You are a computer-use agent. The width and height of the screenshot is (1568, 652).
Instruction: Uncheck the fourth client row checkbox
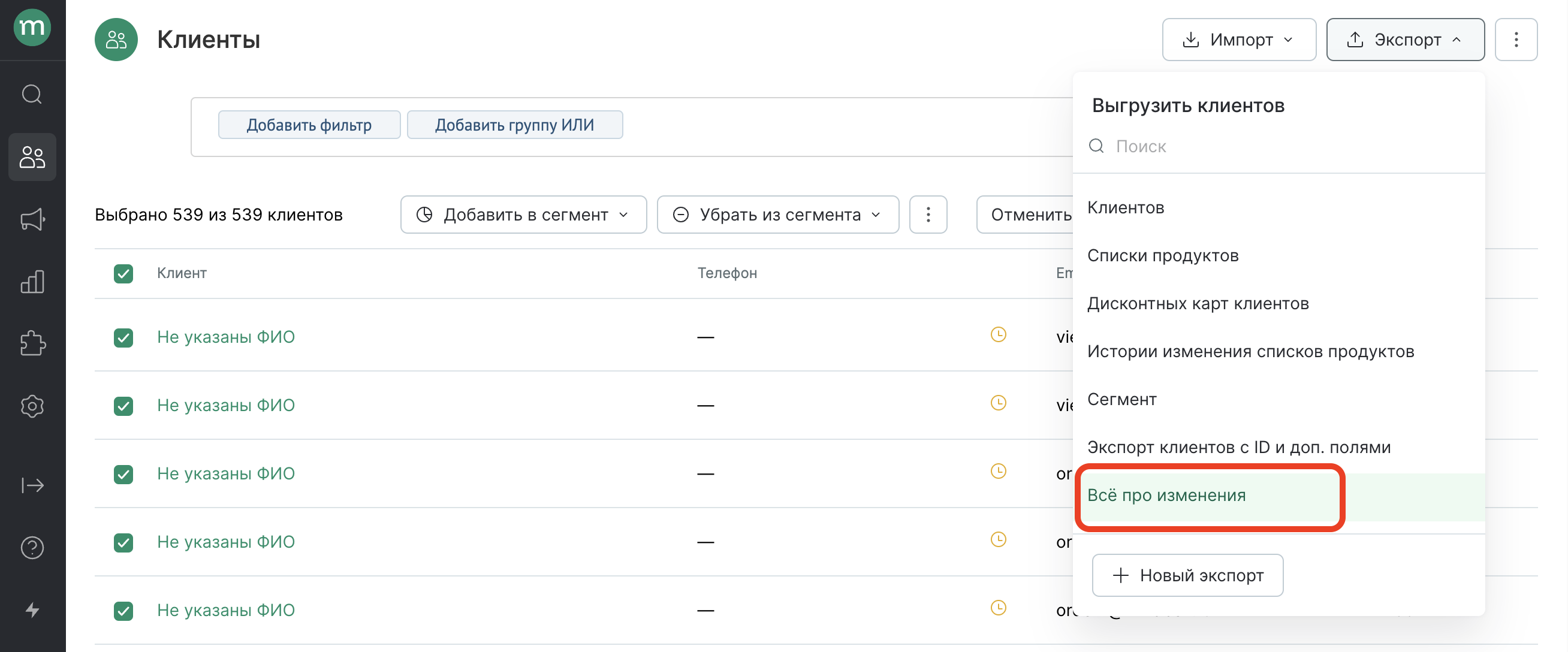(x=123, y=542)
